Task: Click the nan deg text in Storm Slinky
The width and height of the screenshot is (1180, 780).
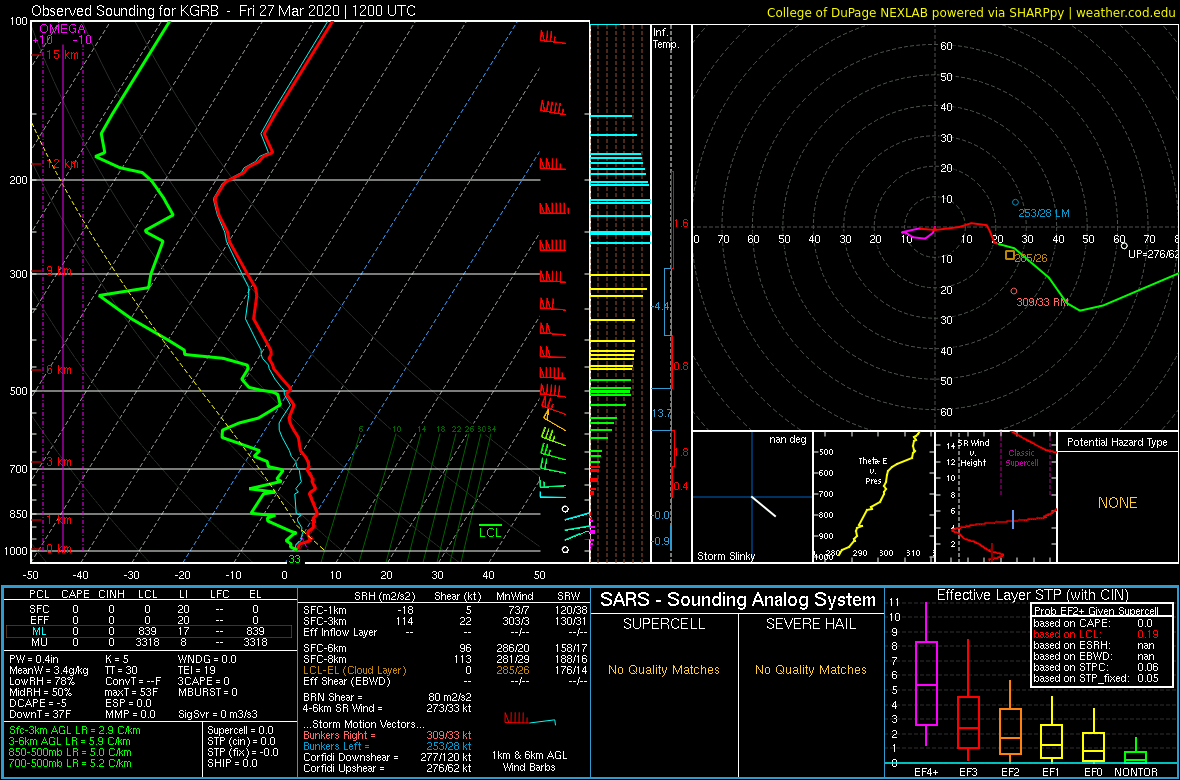Action: tap(789, 440)
